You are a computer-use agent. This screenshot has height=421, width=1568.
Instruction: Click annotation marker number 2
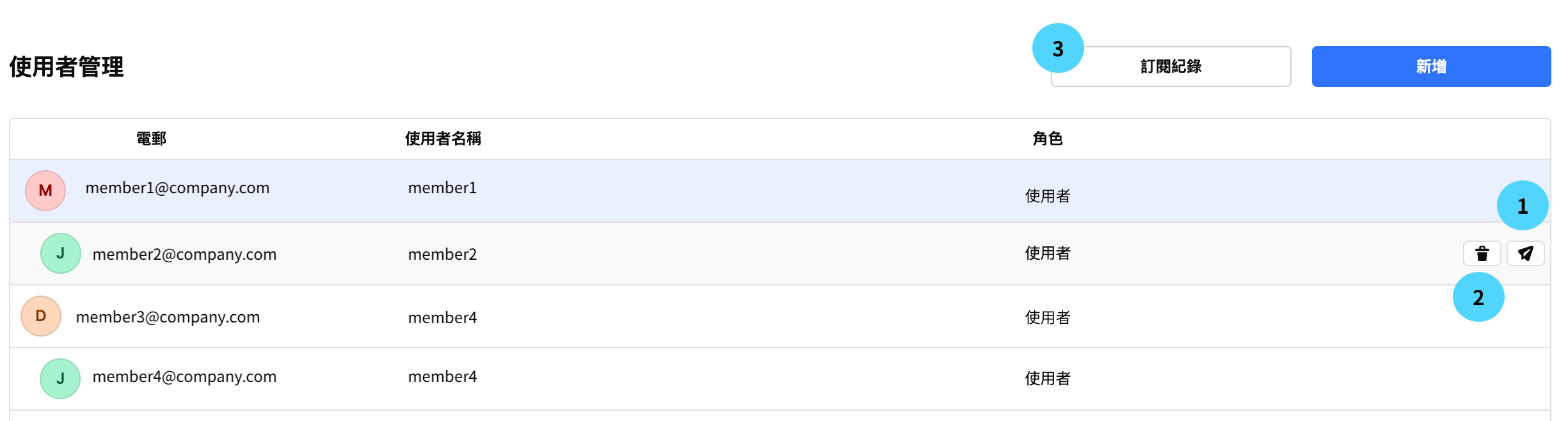(x=1478, y=297)
